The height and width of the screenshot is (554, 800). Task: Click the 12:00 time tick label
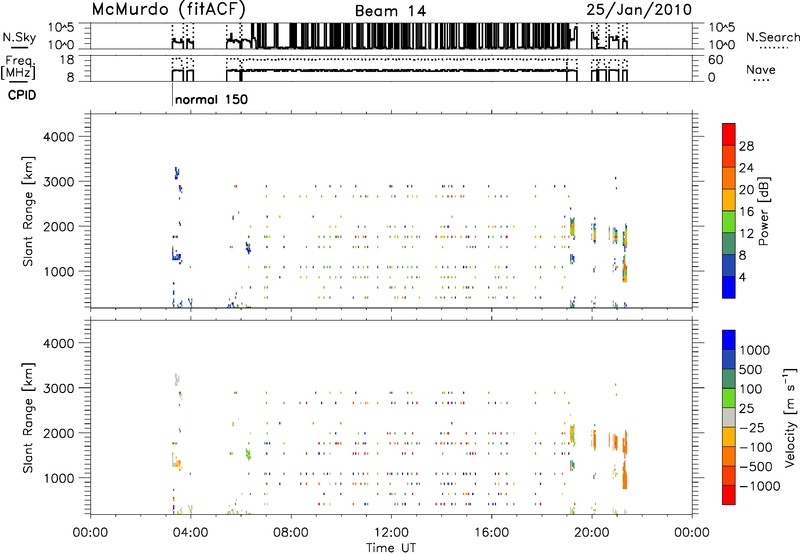pos(391,533)
